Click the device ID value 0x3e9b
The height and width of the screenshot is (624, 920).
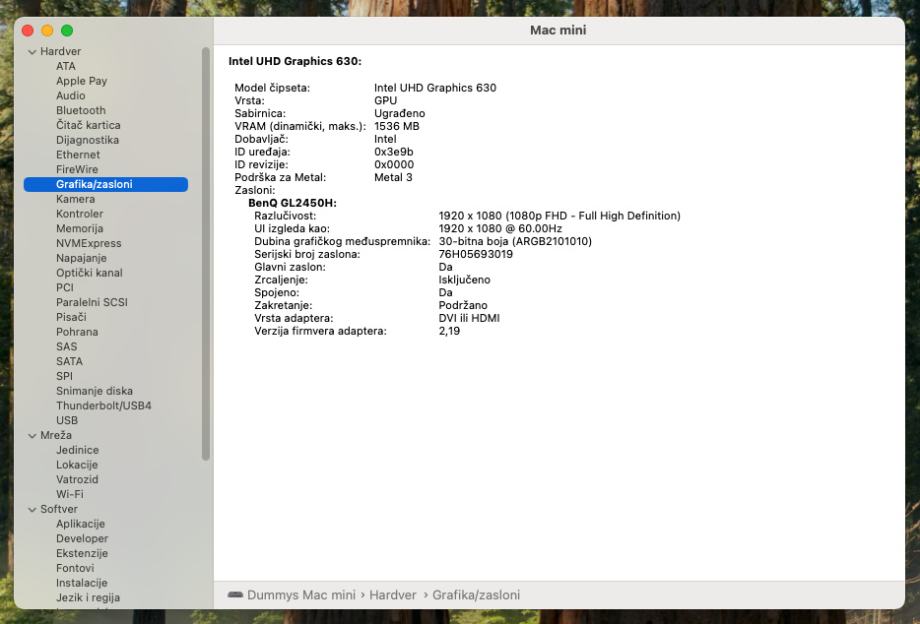pyautogui.click(x=394, y=152)
